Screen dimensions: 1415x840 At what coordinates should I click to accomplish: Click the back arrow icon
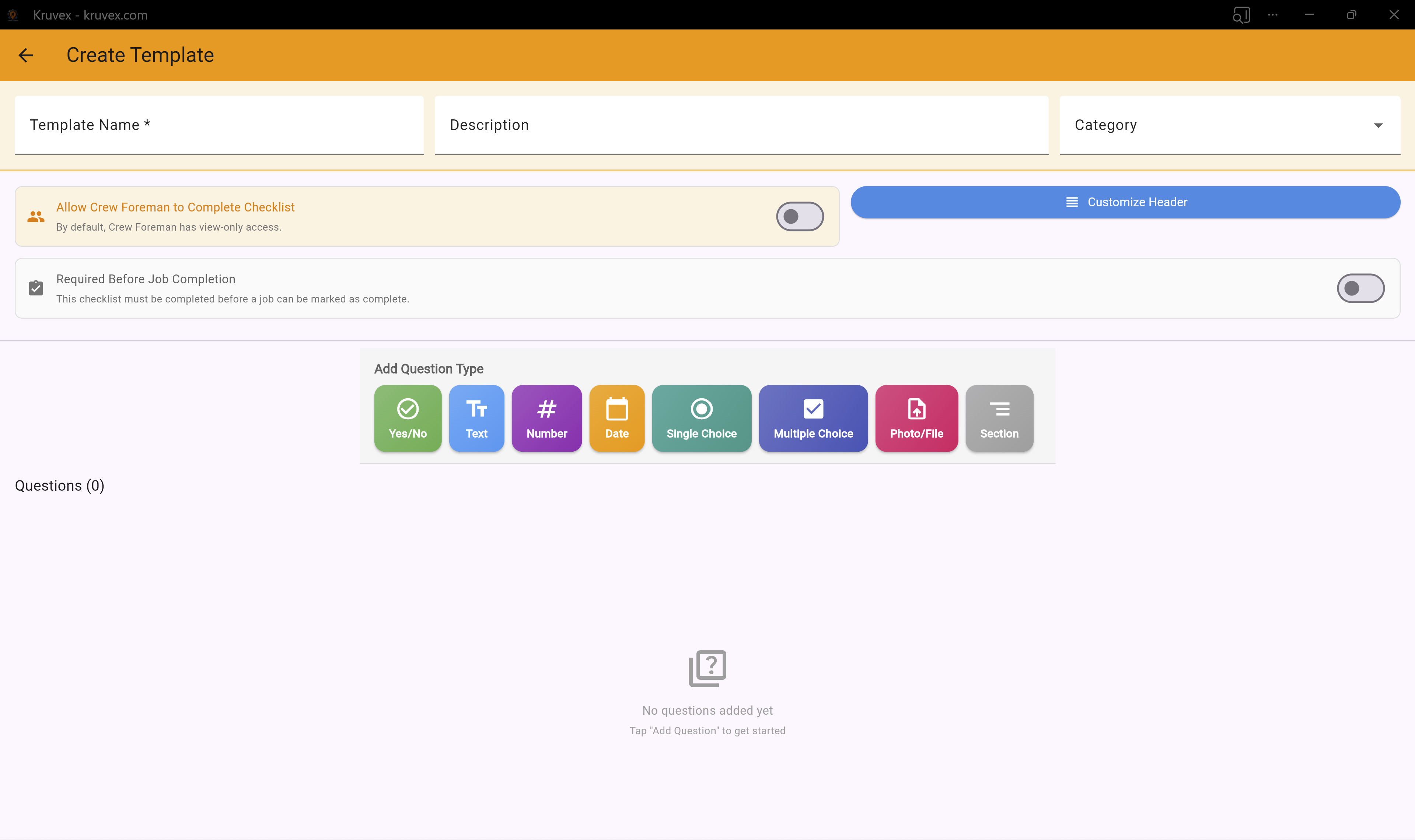click(26, 55)
